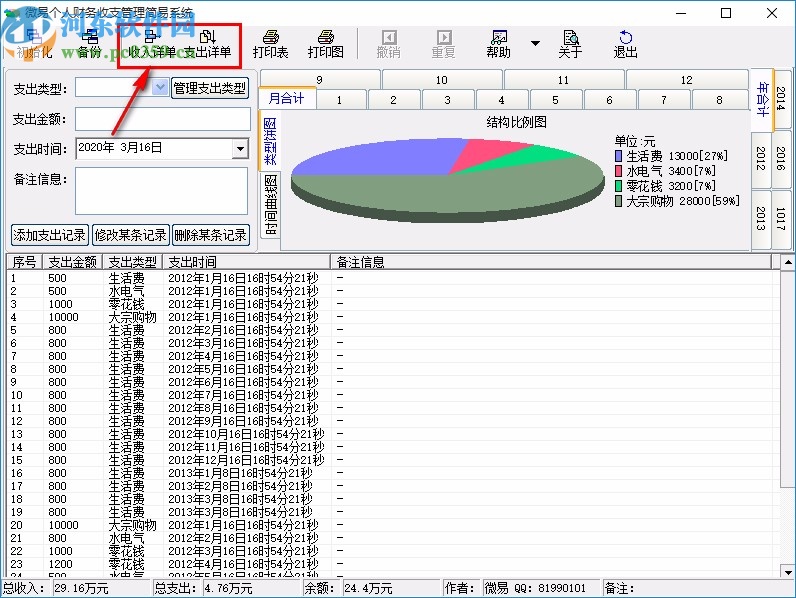Switch to month tab 8
This screenshot has width=796, height=598.
[x=719, y=100]
